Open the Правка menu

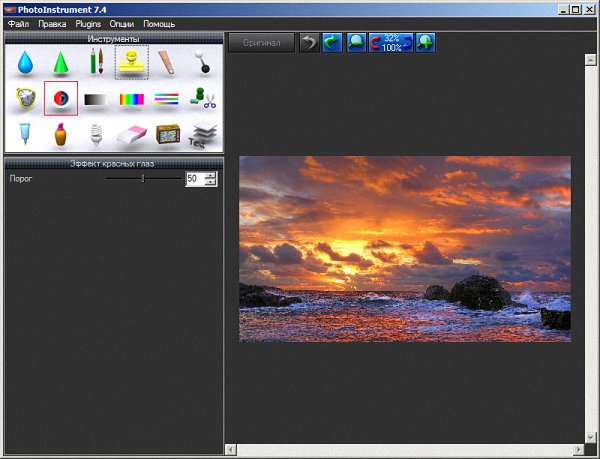point(52,24)
